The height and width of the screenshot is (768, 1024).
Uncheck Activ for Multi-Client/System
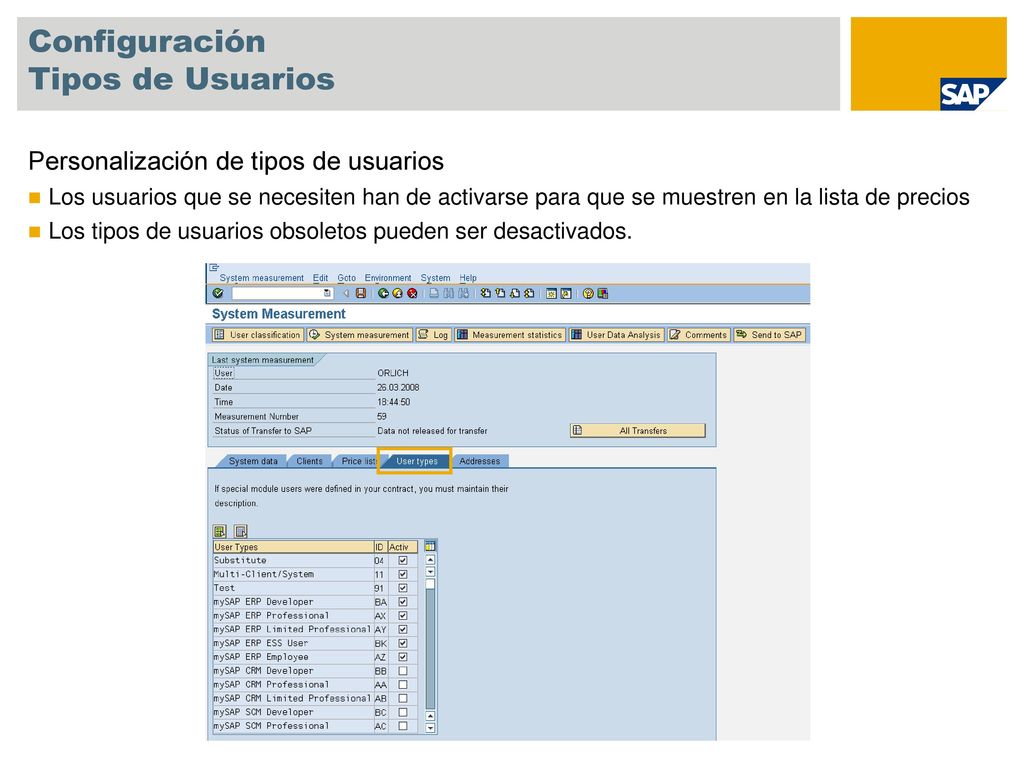click(x=403, y=574)
